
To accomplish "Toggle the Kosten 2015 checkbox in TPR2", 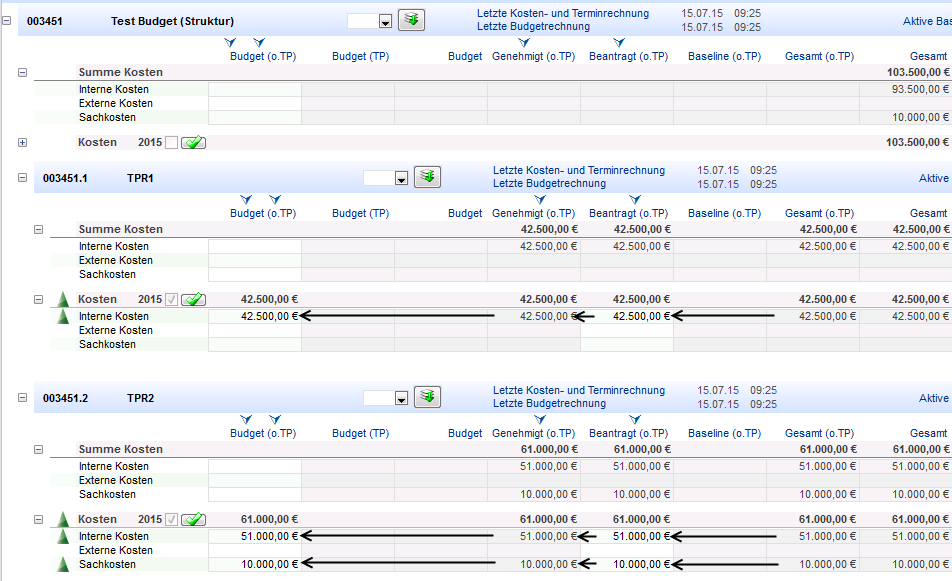I will 172,519.
